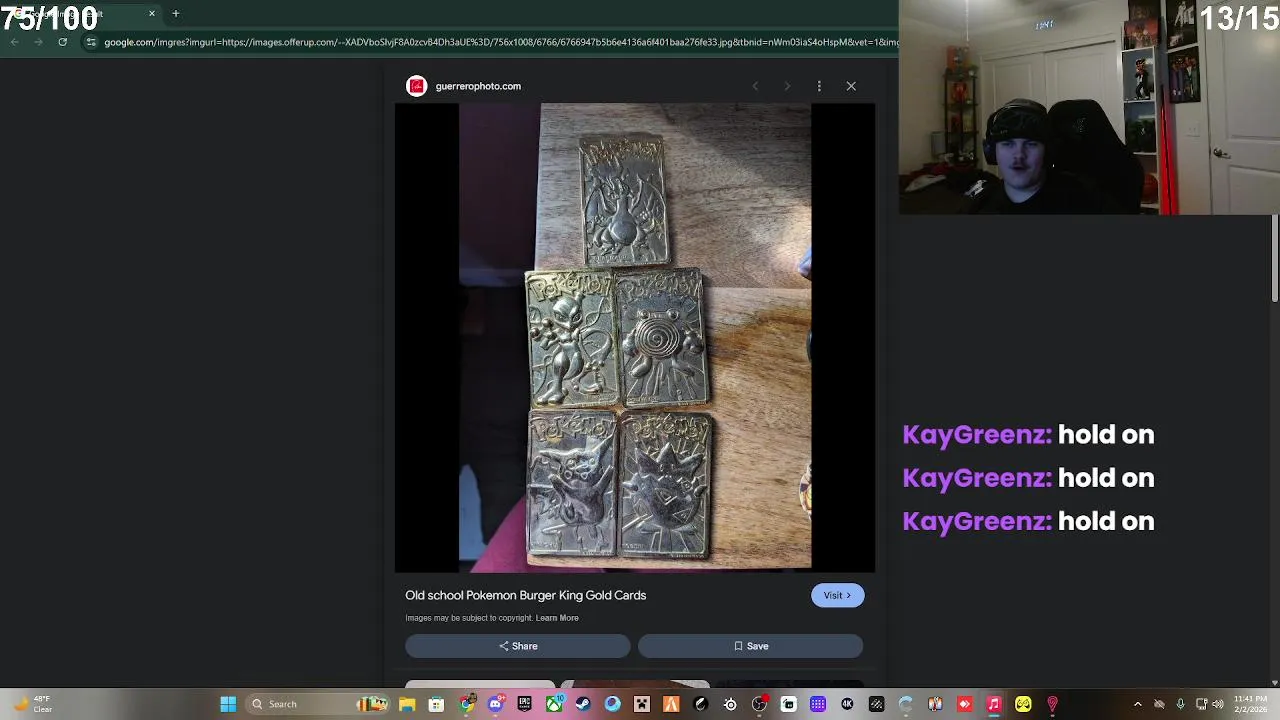This screenshot has height=720, width=1280.
Task: Open Microsoft Store from taskbar
Action: tap(436, 704)
